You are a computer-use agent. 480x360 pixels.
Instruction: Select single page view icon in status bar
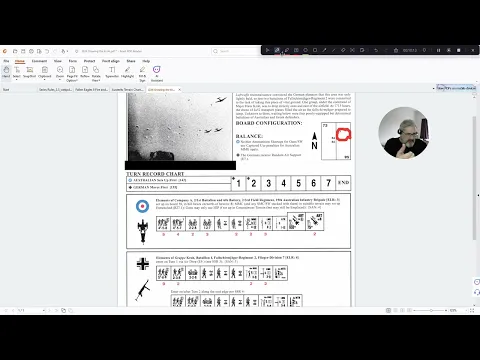pyautogui.click(x=388, y=310)
